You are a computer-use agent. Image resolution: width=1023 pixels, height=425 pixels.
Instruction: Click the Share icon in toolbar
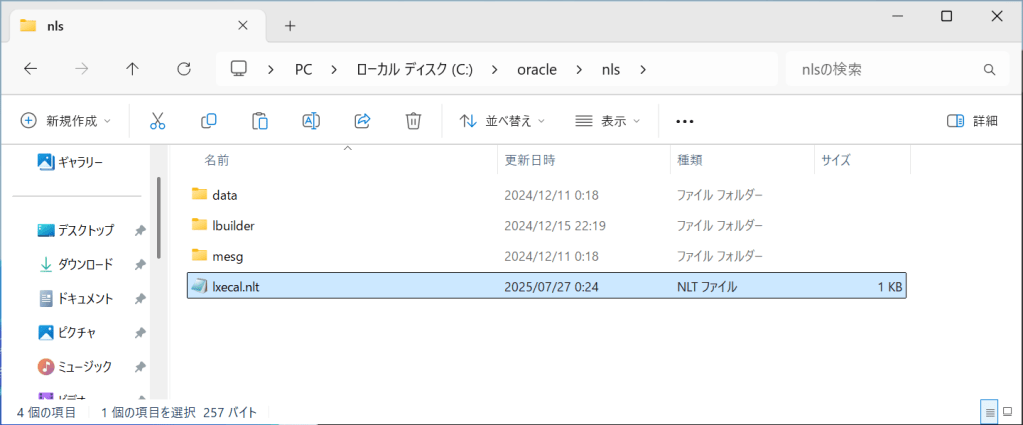click(x=362, y=121)
